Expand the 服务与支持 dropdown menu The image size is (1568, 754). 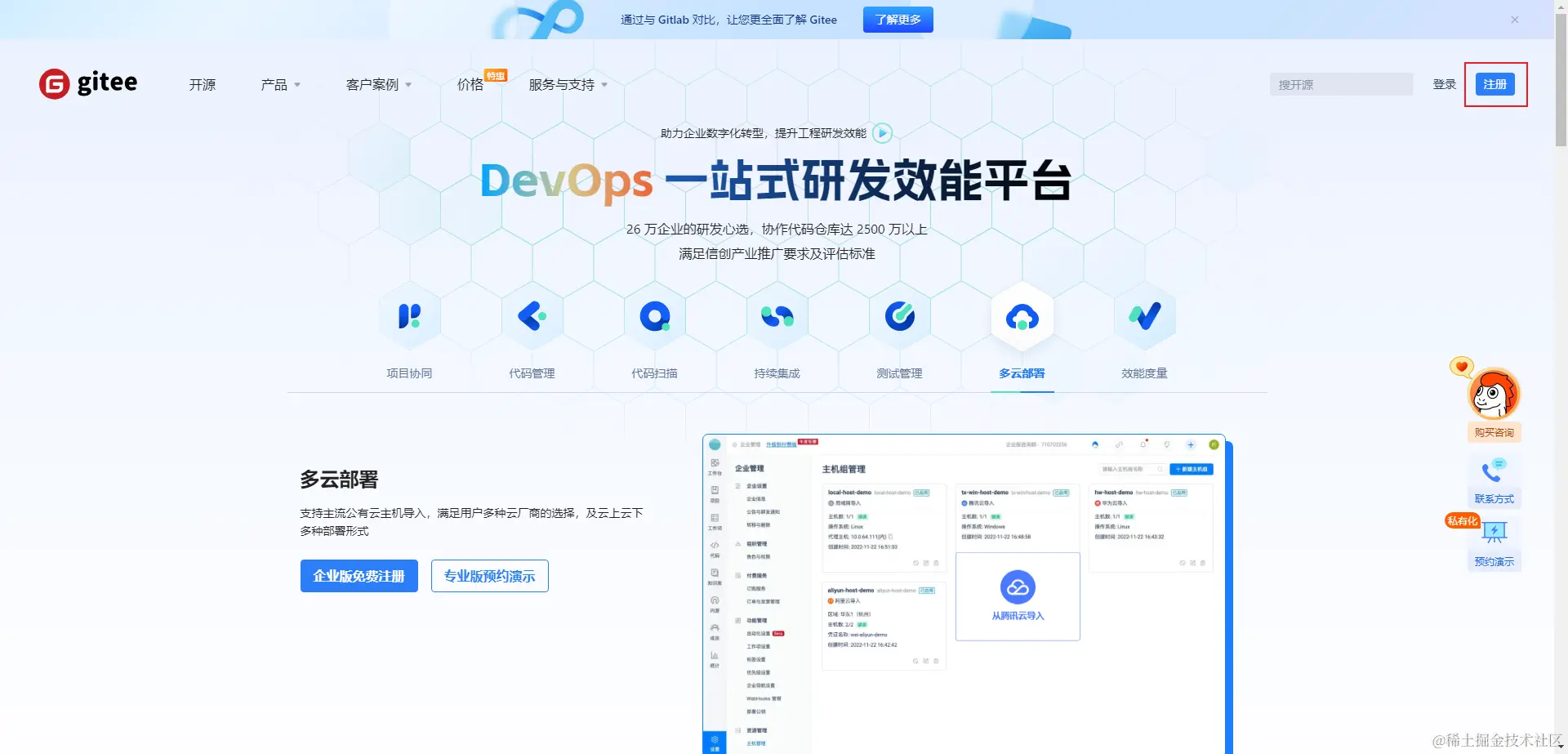tap(568, 85)
